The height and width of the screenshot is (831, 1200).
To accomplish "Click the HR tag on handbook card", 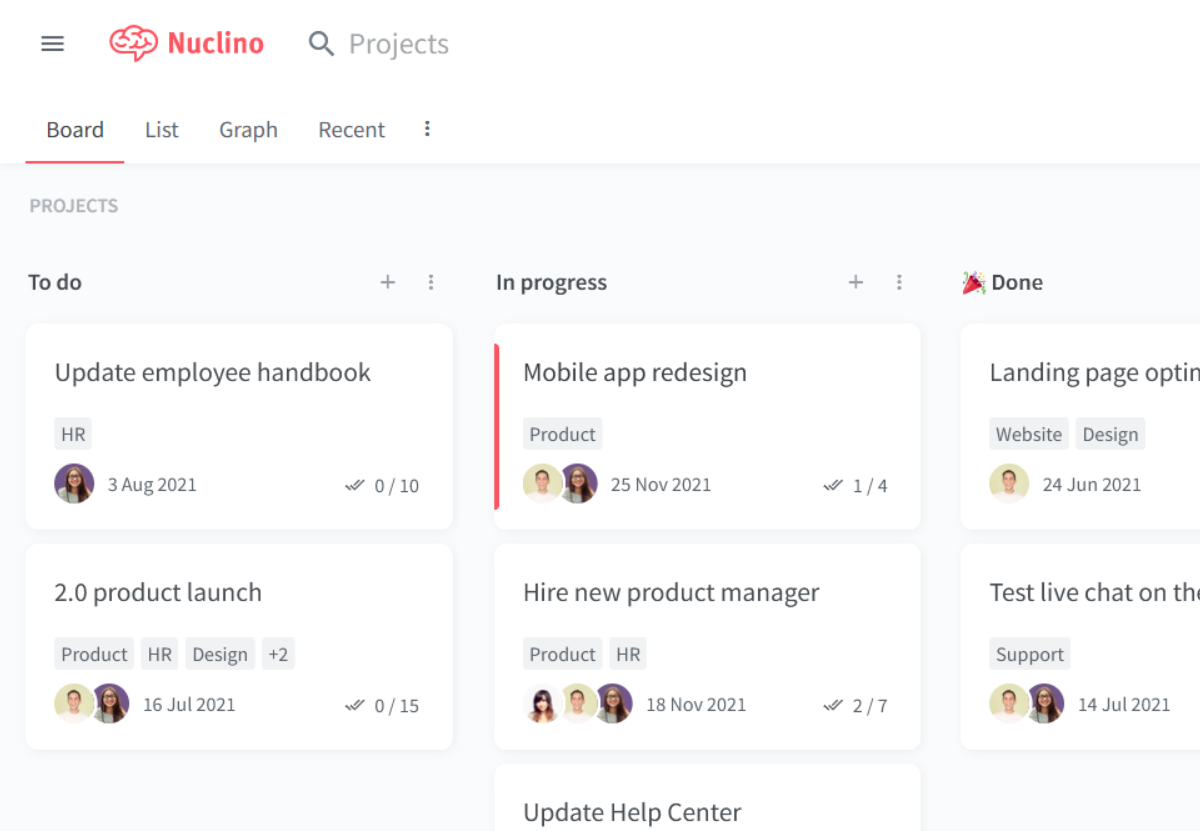I will click(x=73, y=434).
